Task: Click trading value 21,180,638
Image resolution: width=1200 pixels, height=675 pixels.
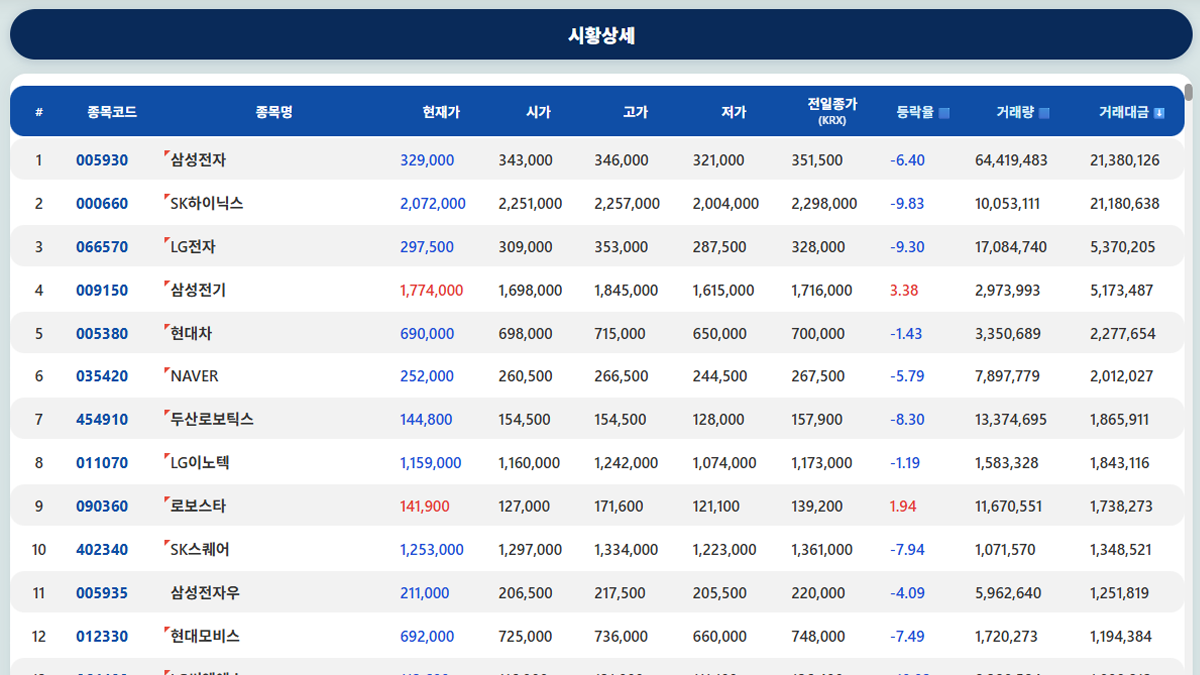Action: 1125,204
